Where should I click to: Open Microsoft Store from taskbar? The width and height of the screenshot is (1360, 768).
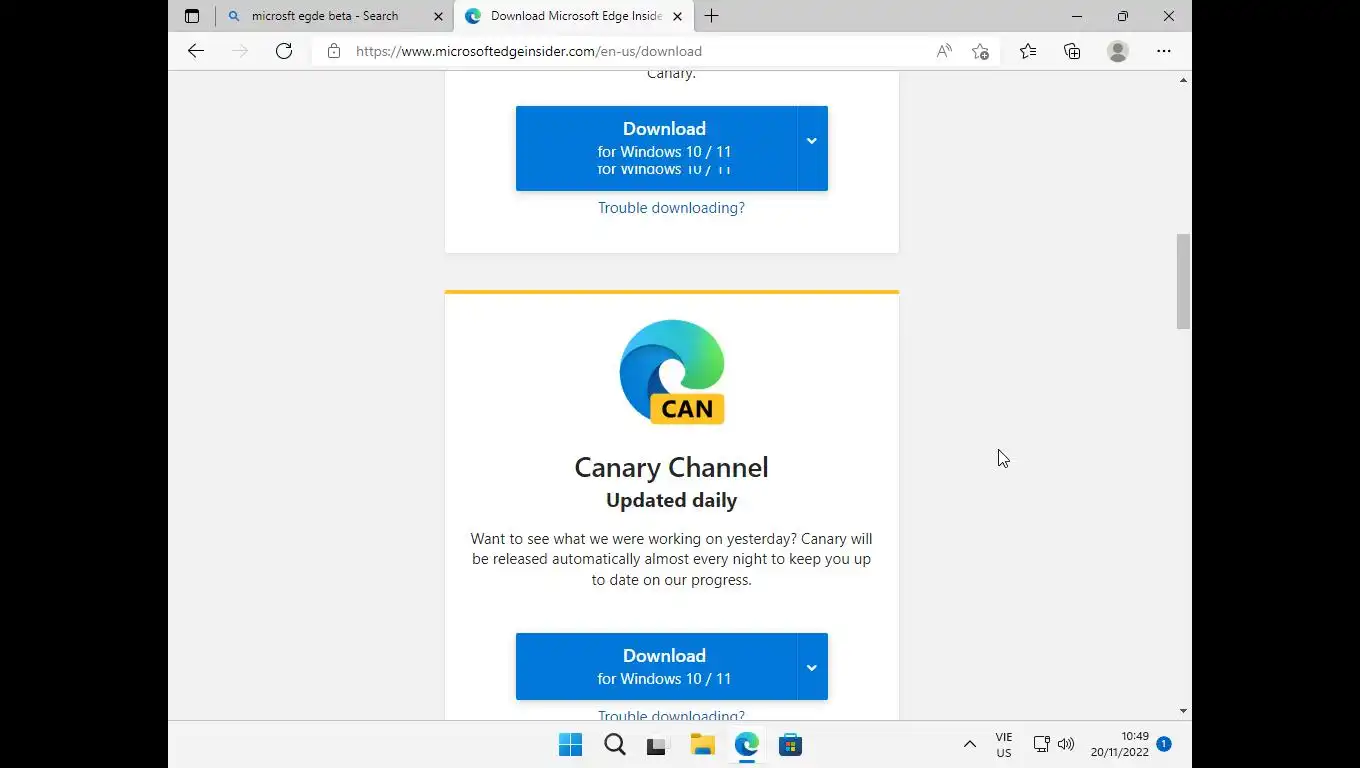click(x=791, y=745)
